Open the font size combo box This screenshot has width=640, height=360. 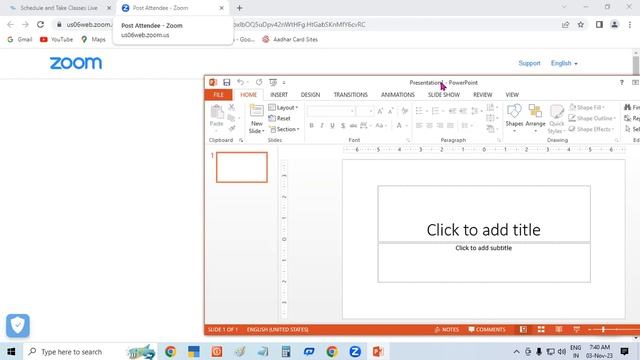point(364,111)
